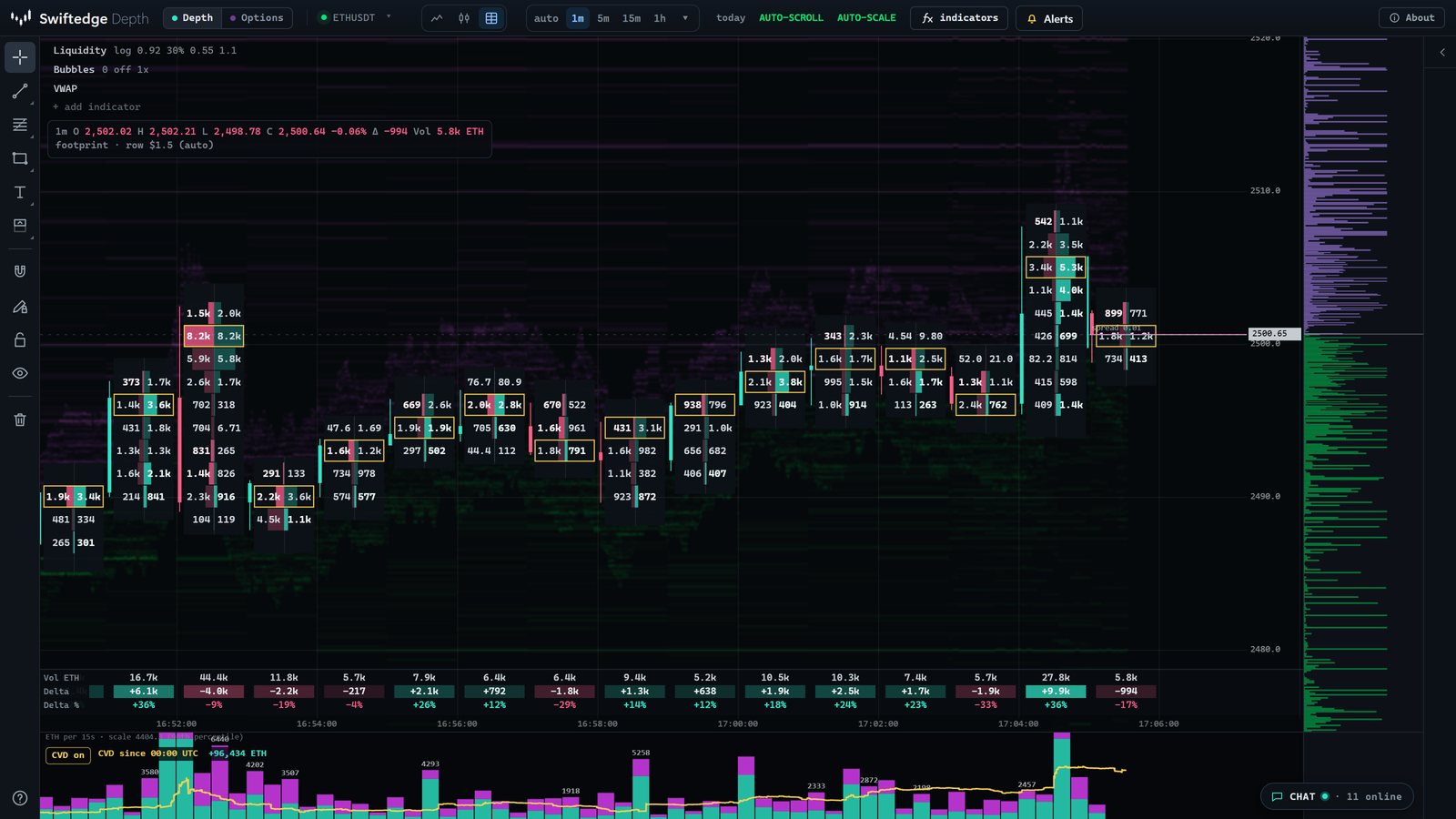Switch to line chart type

click(x=437, y=18)
